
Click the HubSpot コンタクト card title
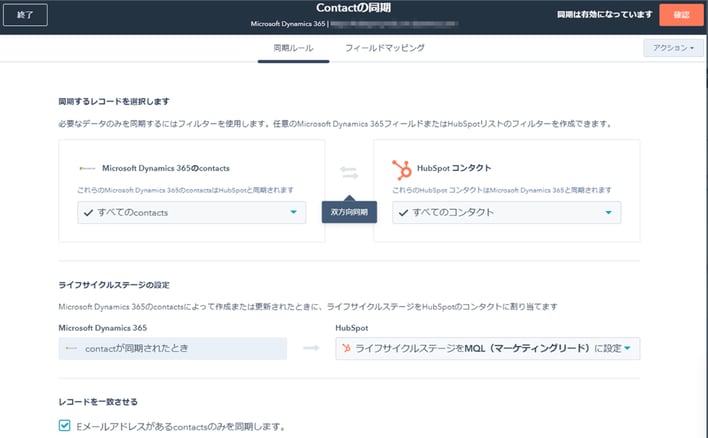point(454,168)
